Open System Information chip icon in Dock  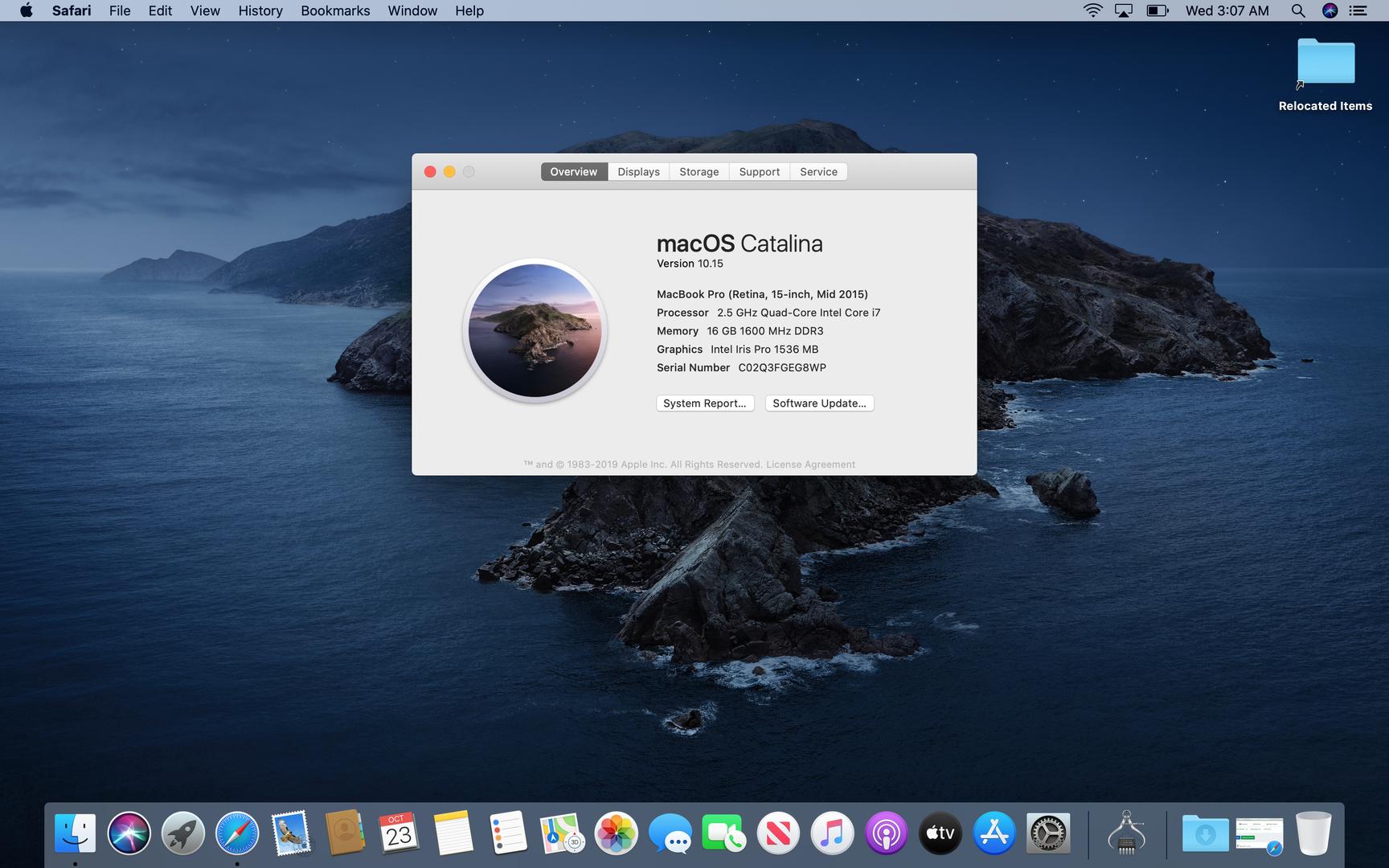tap(1126, 833)
